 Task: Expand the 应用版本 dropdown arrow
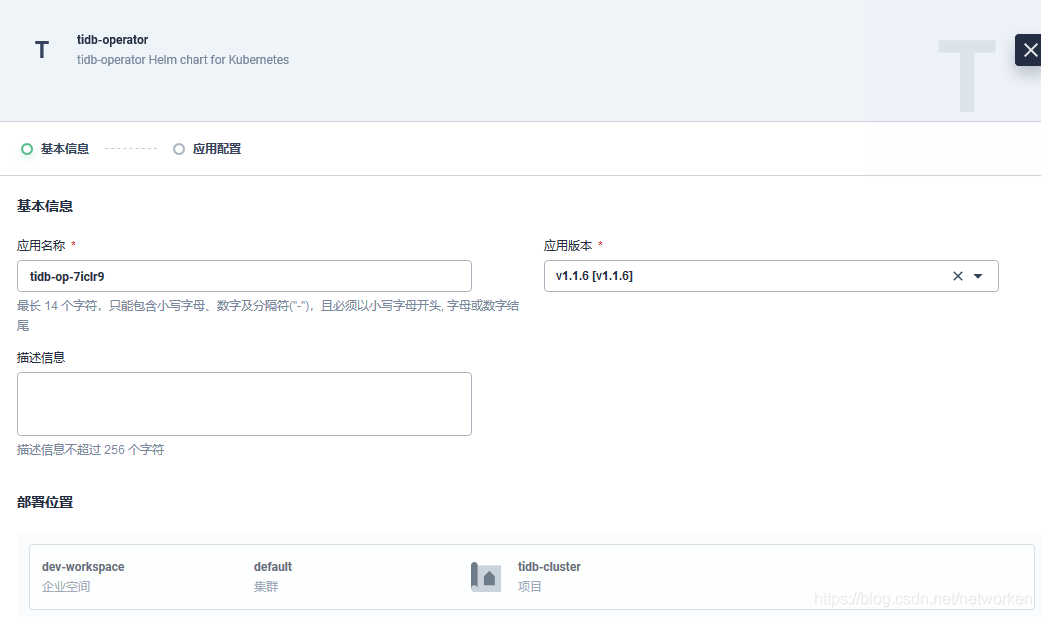[978, 276]
